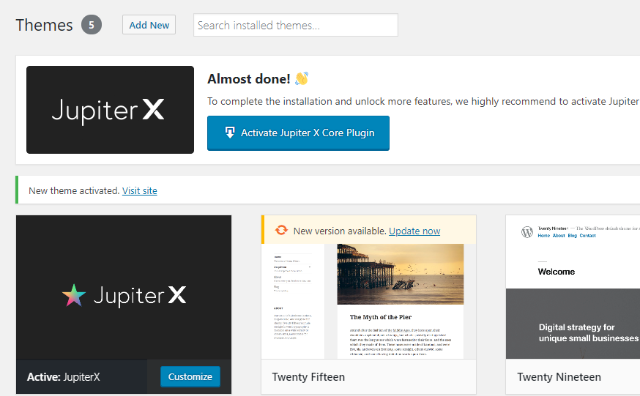Image resolution: width=640 pixels, height=396 pixels.
Task: Click the 'New version available.' text
Action: pyautogui.click(x=340, y=231)
